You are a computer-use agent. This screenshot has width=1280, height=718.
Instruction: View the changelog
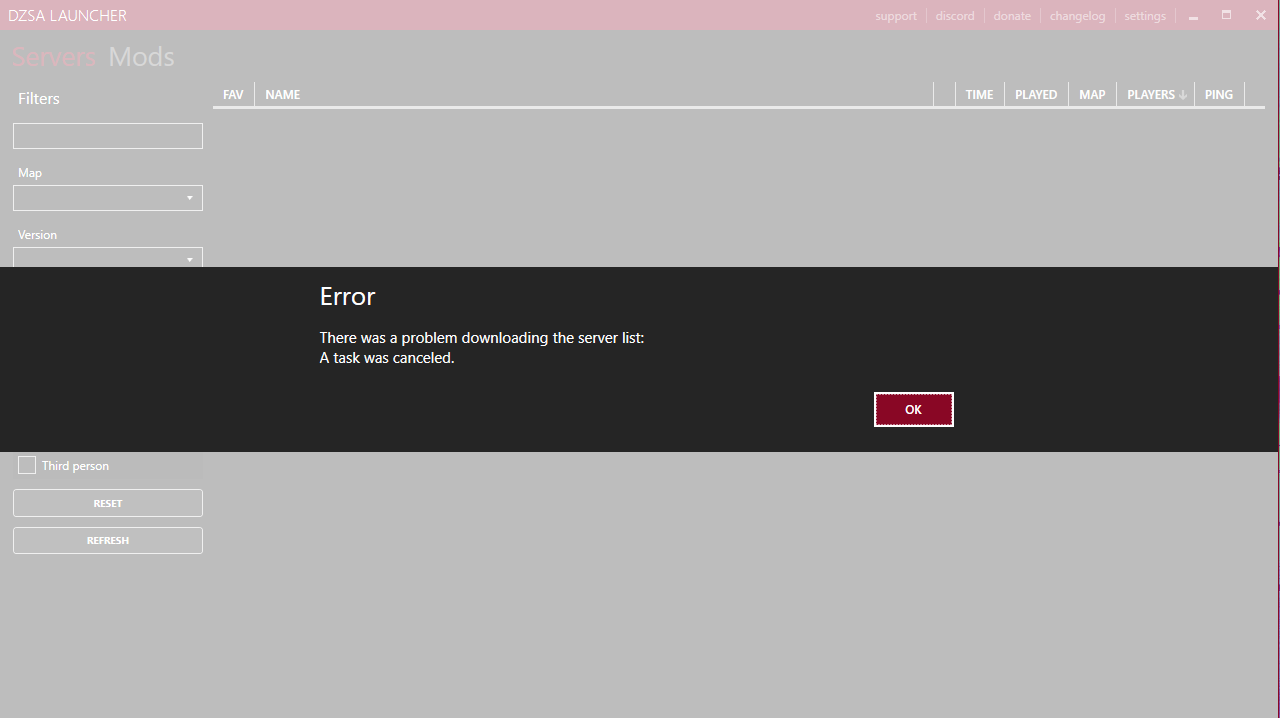(1077, 16)
